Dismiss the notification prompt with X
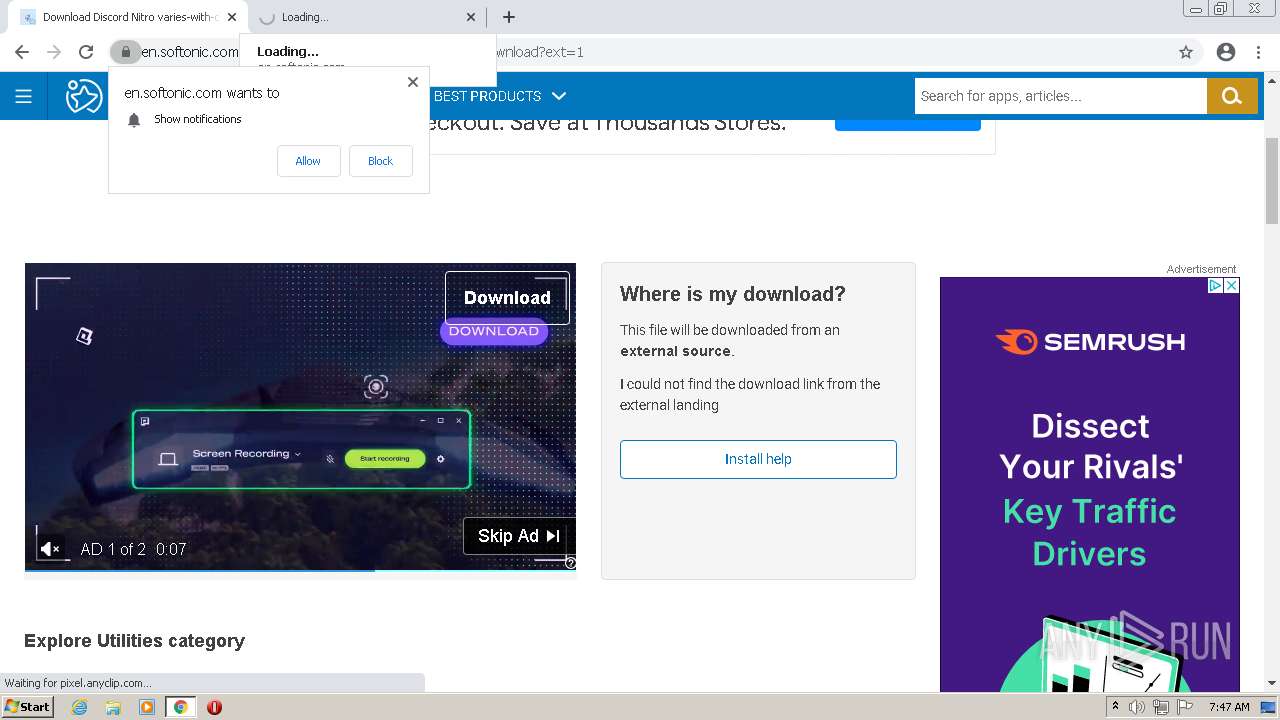The image size is (1280, 720). pos(413,82)
